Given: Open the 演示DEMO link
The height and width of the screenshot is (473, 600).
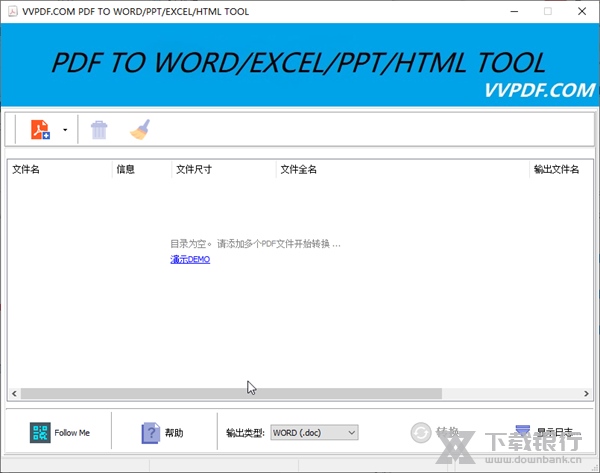Looking at the screenshot, I should (190, 259).
